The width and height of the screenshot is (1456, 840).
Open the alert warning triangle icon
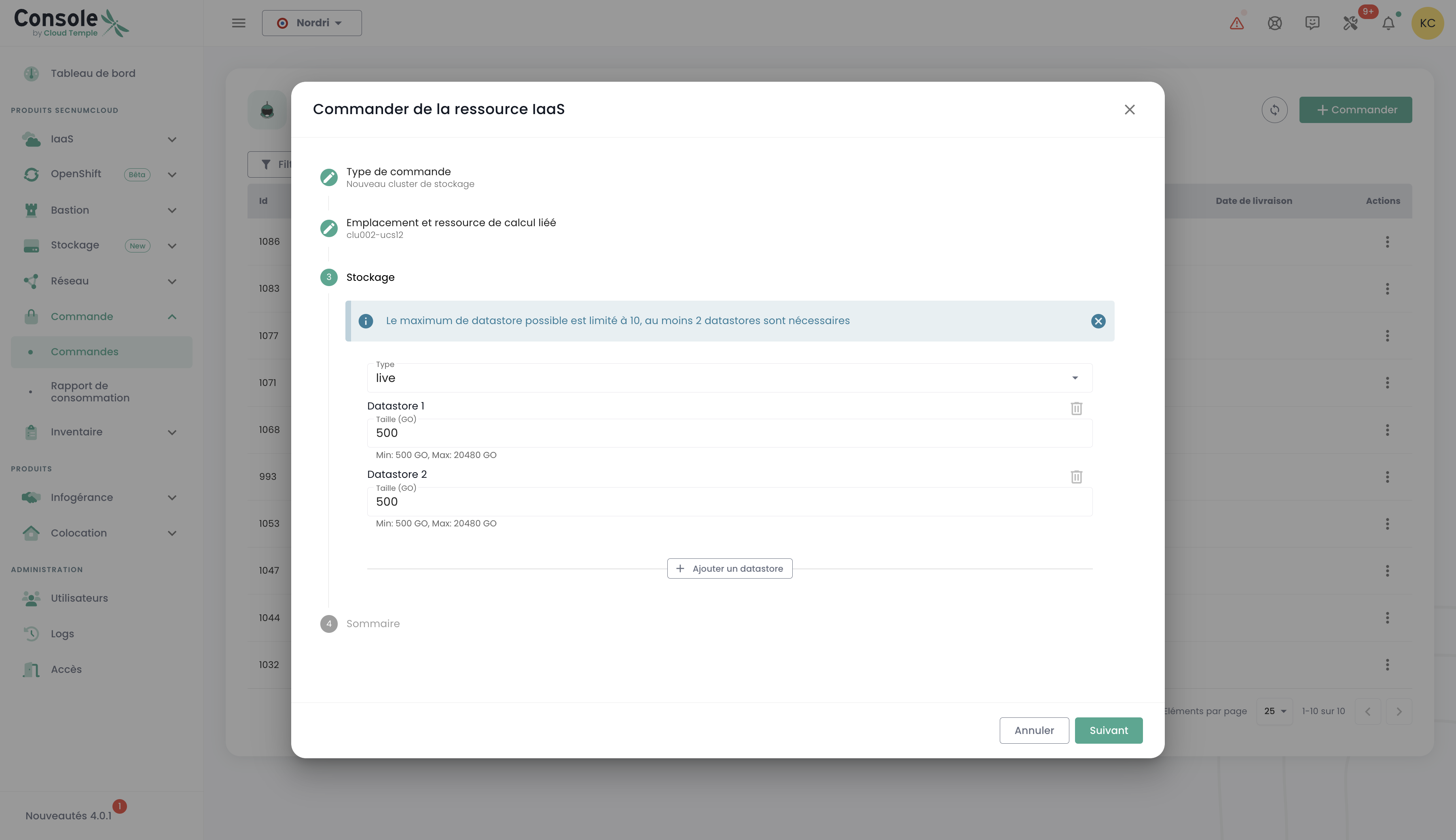pyautogui.click(x=1236, y=23)
